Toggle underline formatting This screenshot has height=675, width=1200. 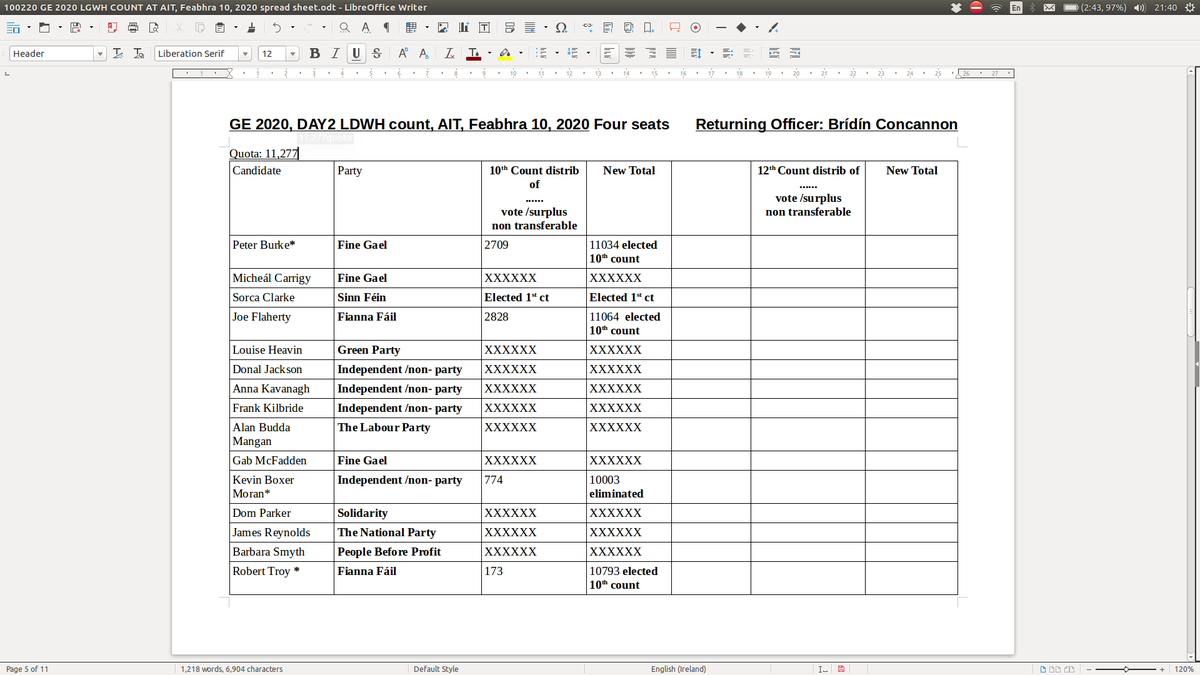pyautogui.click(x=356, y=53)
